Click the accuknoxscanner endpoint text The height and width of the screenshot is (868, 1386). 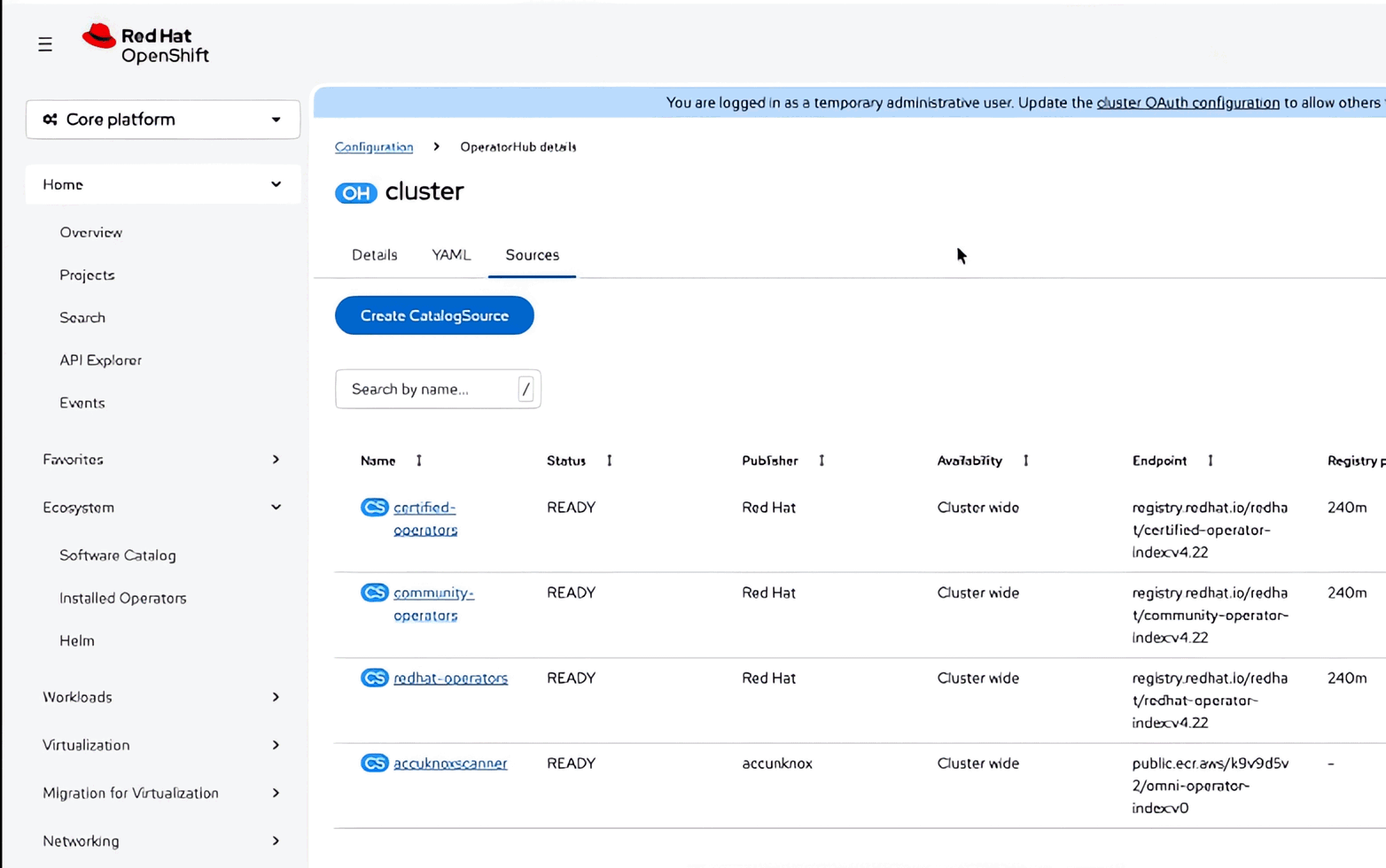tap(1211, 786)
